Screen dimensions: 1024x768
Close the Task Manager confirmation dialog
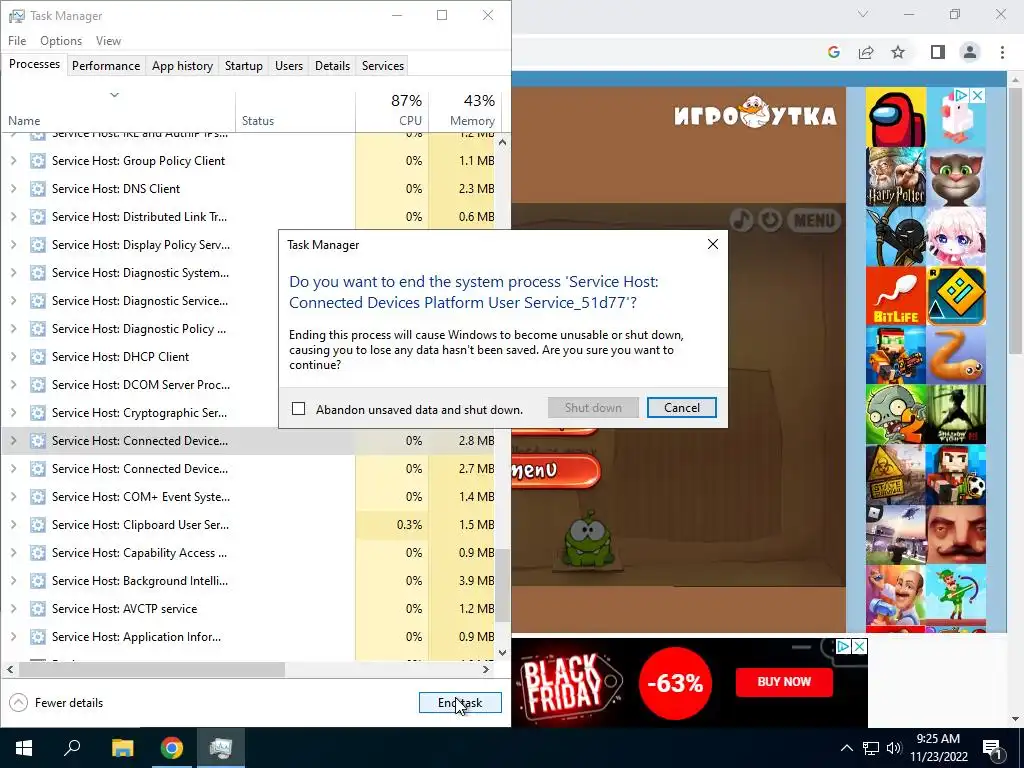coord(712,244)
